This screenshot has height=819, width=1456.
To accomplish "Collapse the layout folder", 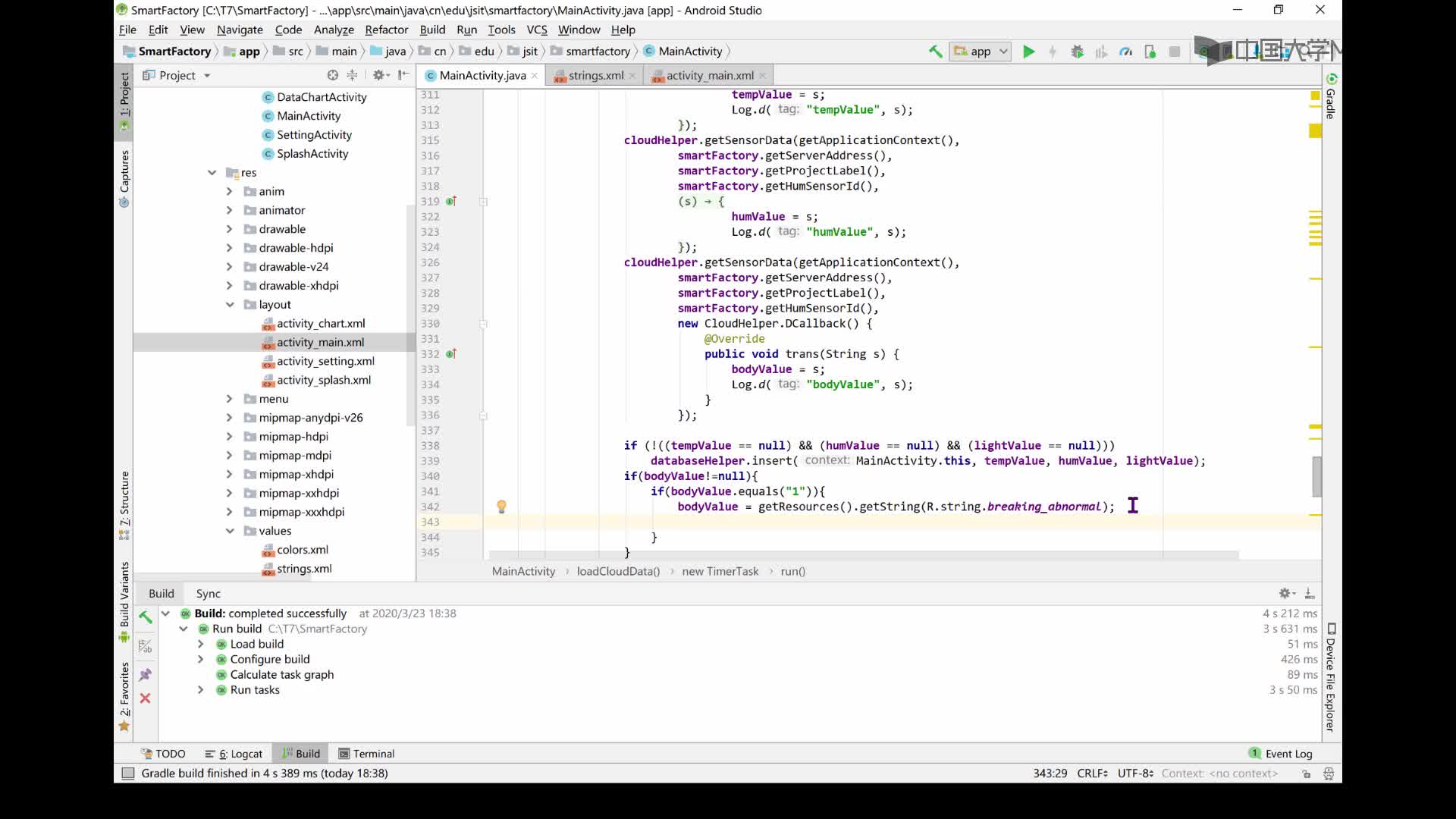I will (x=230, y=305).
